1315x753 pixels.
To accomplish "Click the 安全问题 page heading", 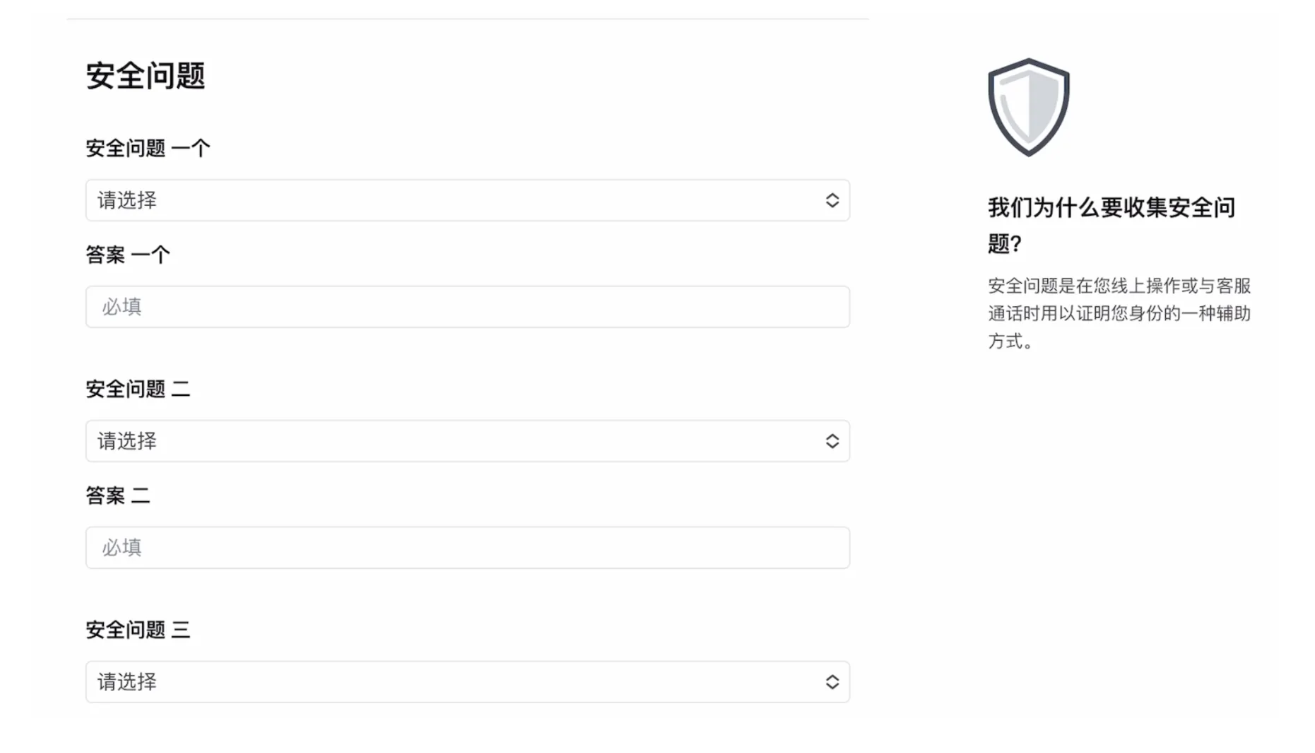I will click(x=145, y=76).
